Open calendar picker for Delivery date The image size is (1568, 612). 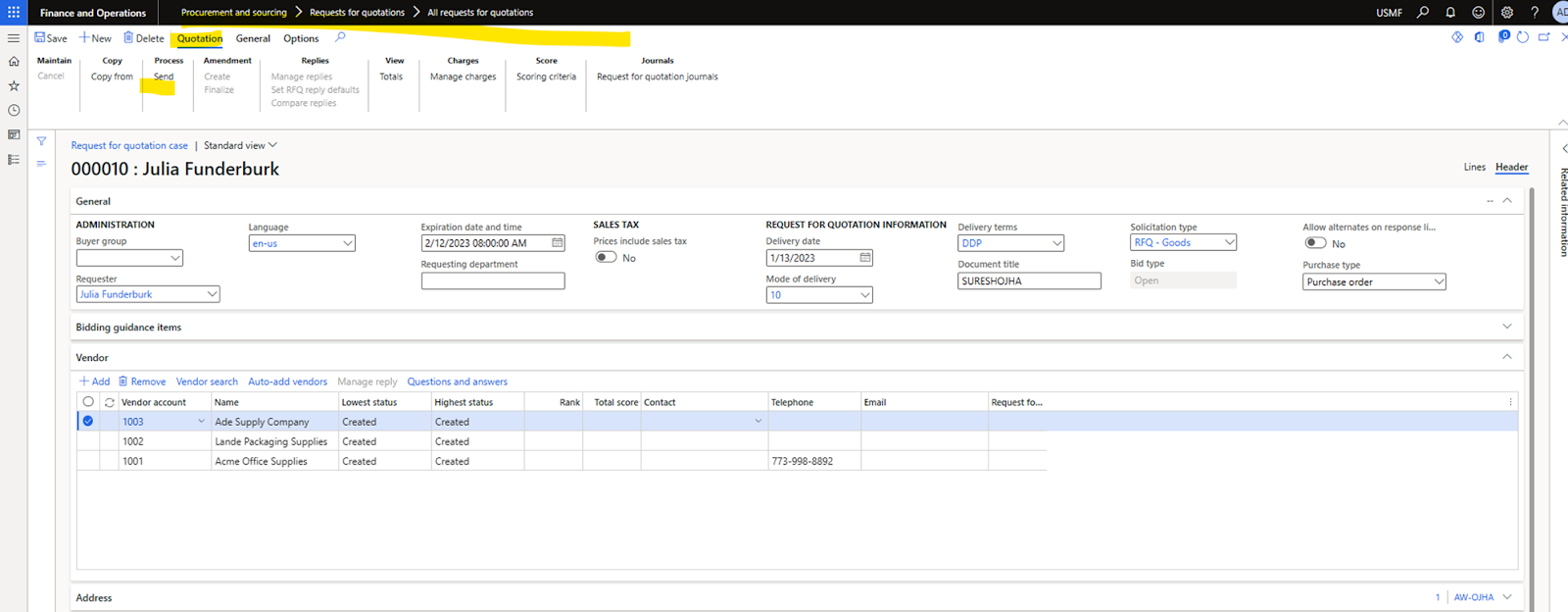(x=865, y=258)
